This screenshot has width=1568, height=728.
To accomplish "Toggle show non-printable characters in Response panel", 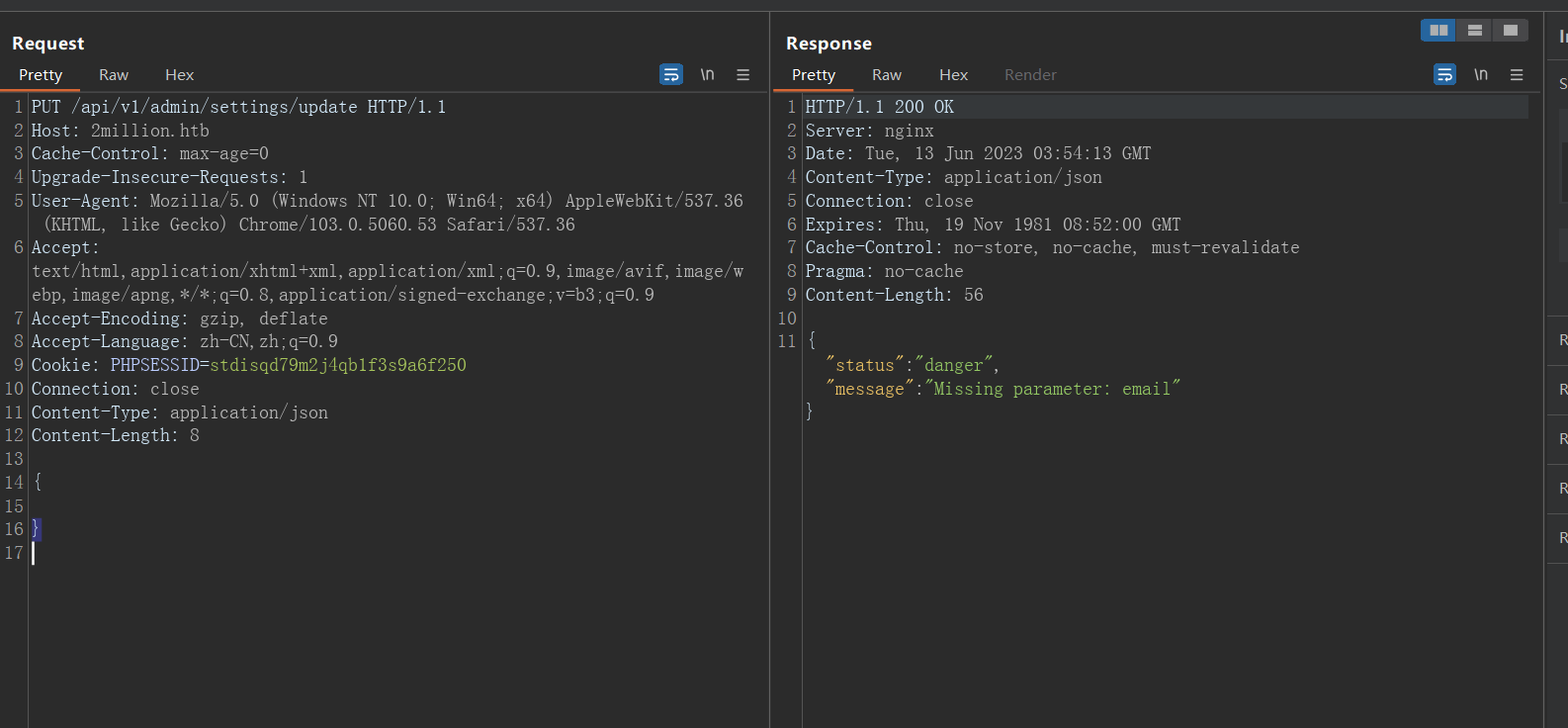I will point(1481,74).
